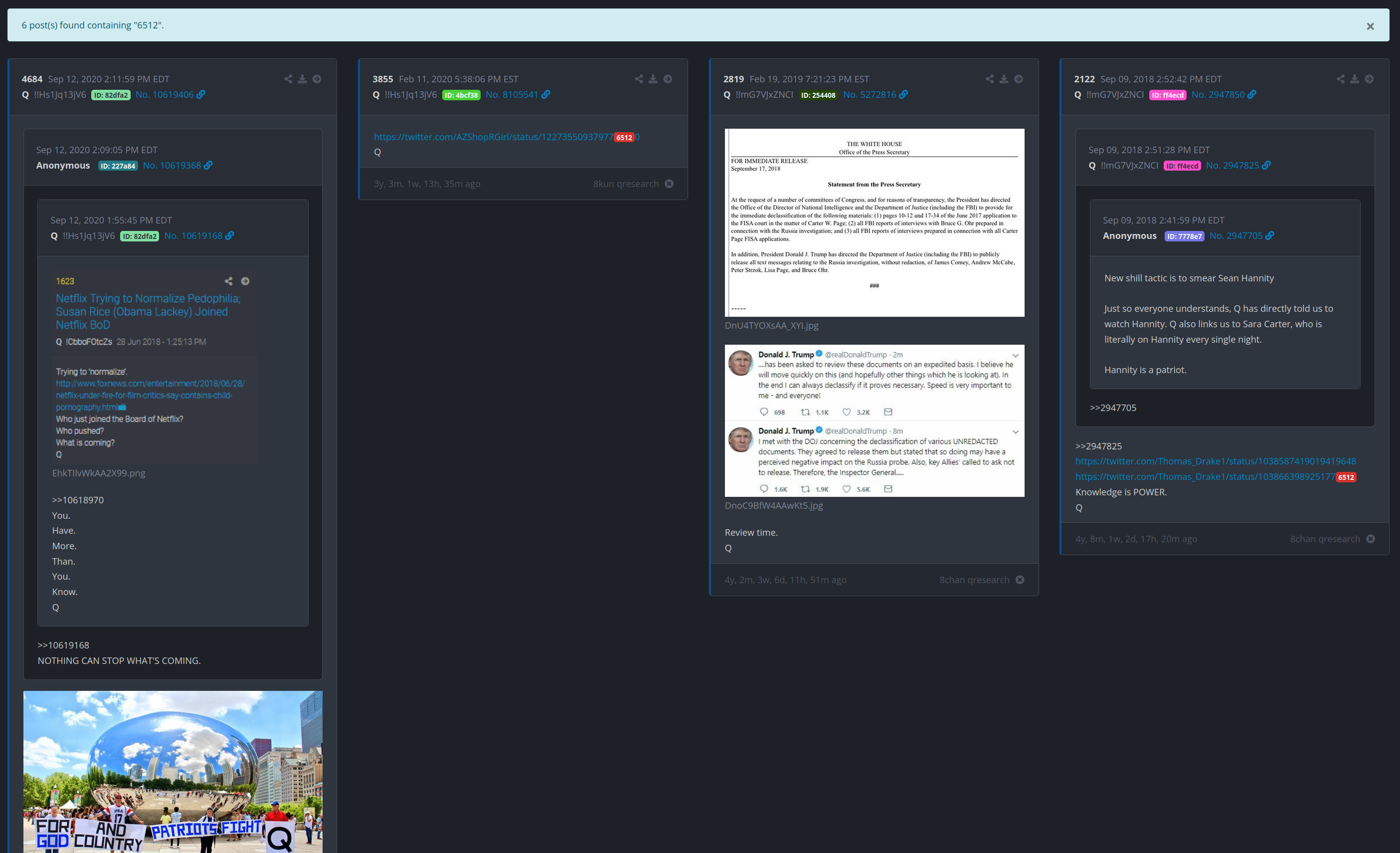
Task: Open post number link No. 2947850
Action: click(1218, 94)
